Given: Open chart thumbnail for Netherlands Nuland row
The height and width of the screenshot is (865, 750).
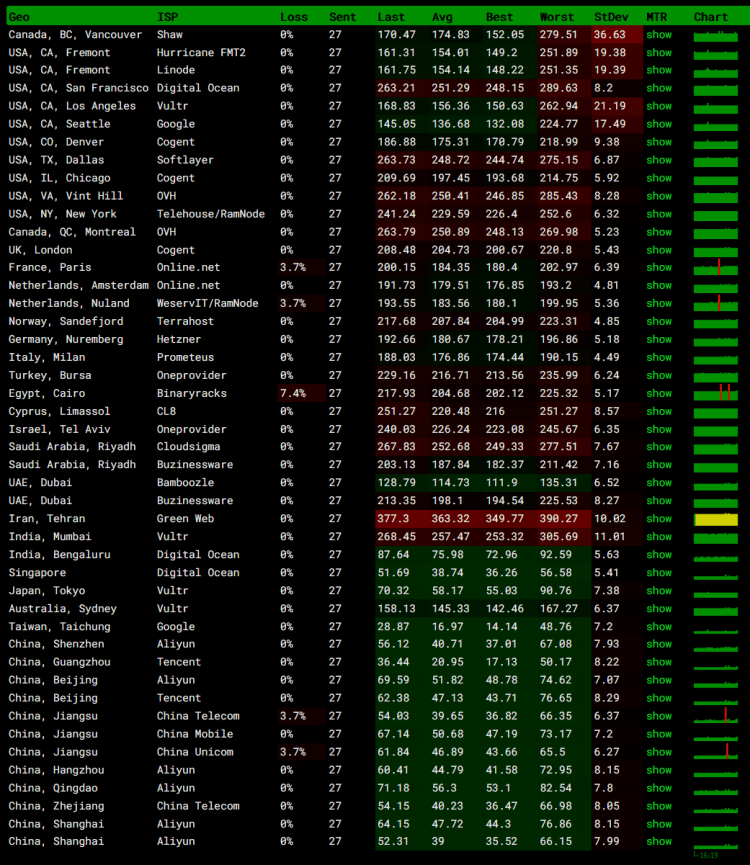Looking at the screenshot, I should pyautogui.click(x=716, y=303).
